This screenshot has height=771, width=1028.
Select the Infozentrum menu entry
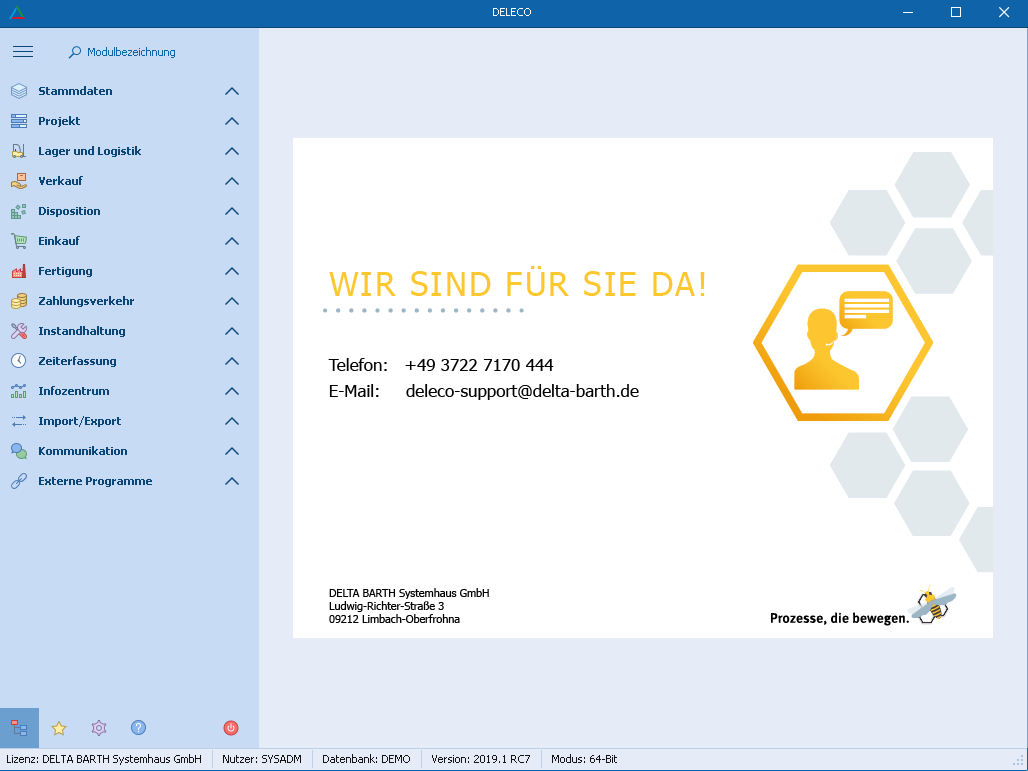[x=74, y=391]
